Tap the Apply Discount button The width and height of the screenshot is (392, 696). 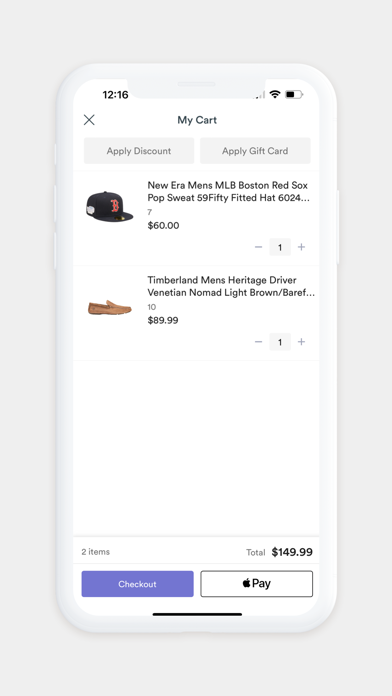139,151
